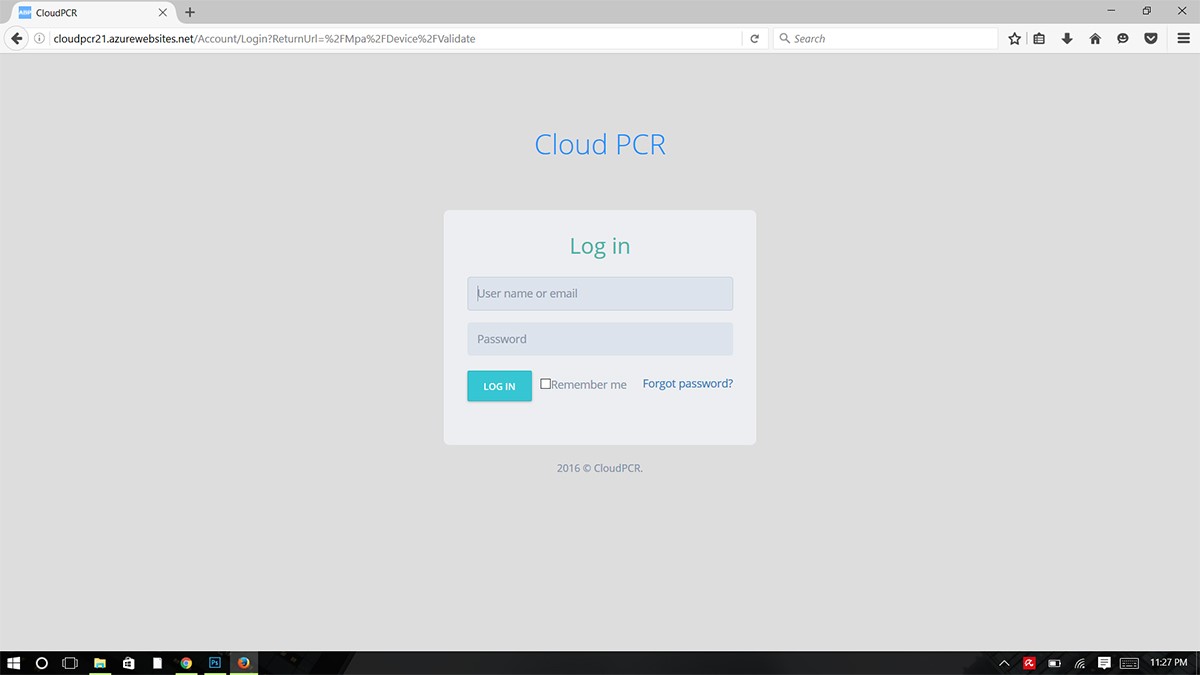The image size is (1200, 675).
Task: Click the red antivirus tray icon
Action: 1029,663
